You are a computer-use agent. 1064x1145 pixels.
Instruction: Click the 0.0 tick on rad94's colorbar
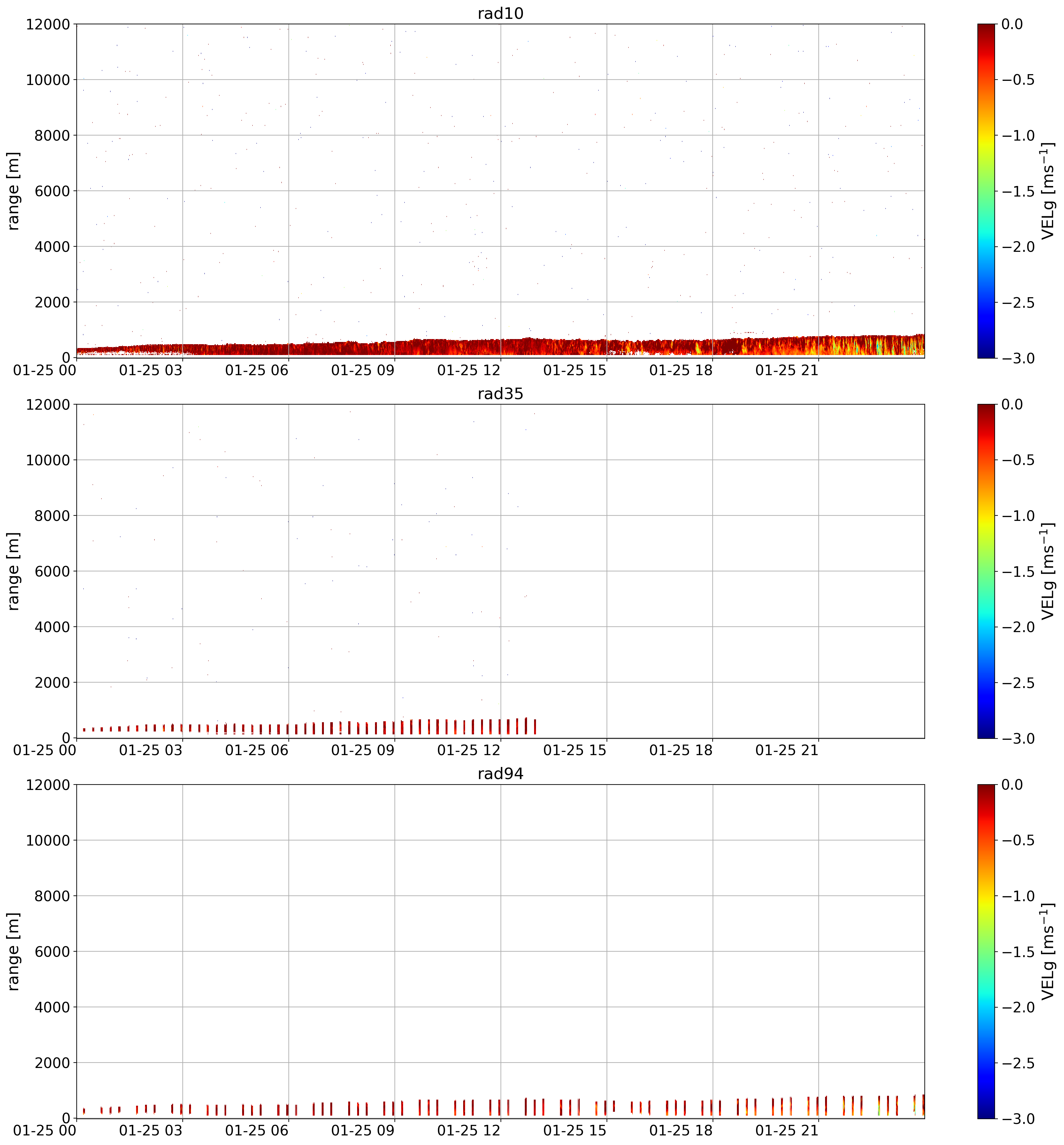[1012, 785]
